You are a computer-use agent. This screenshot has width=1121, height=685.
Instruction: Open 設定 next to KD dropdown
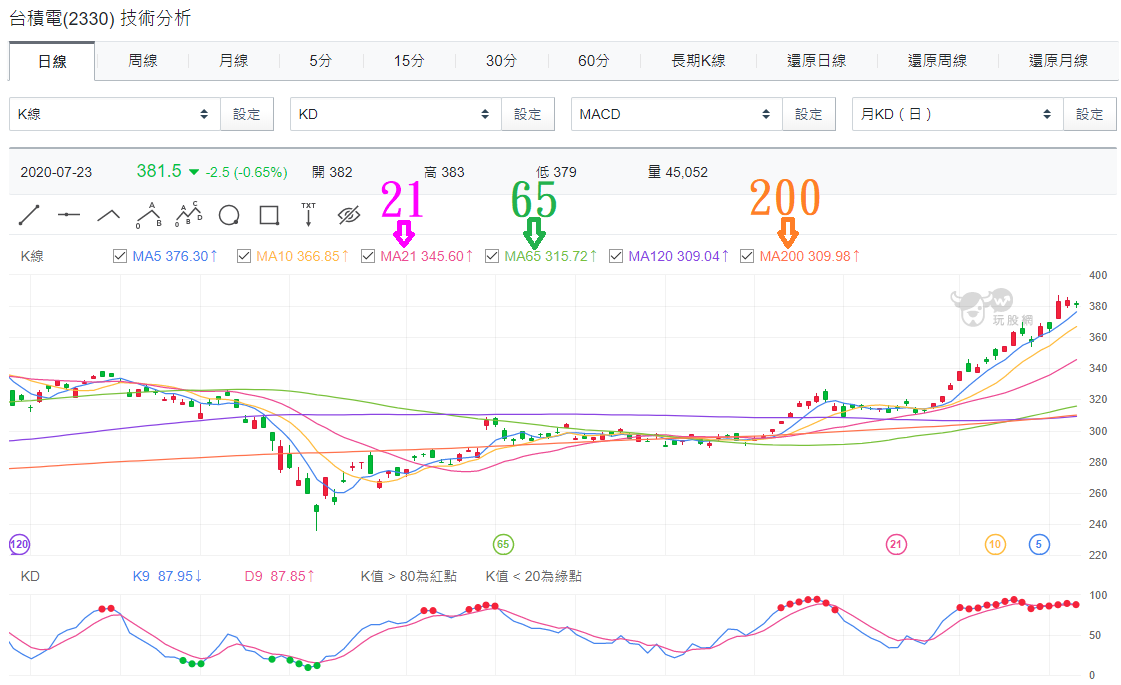528,114
